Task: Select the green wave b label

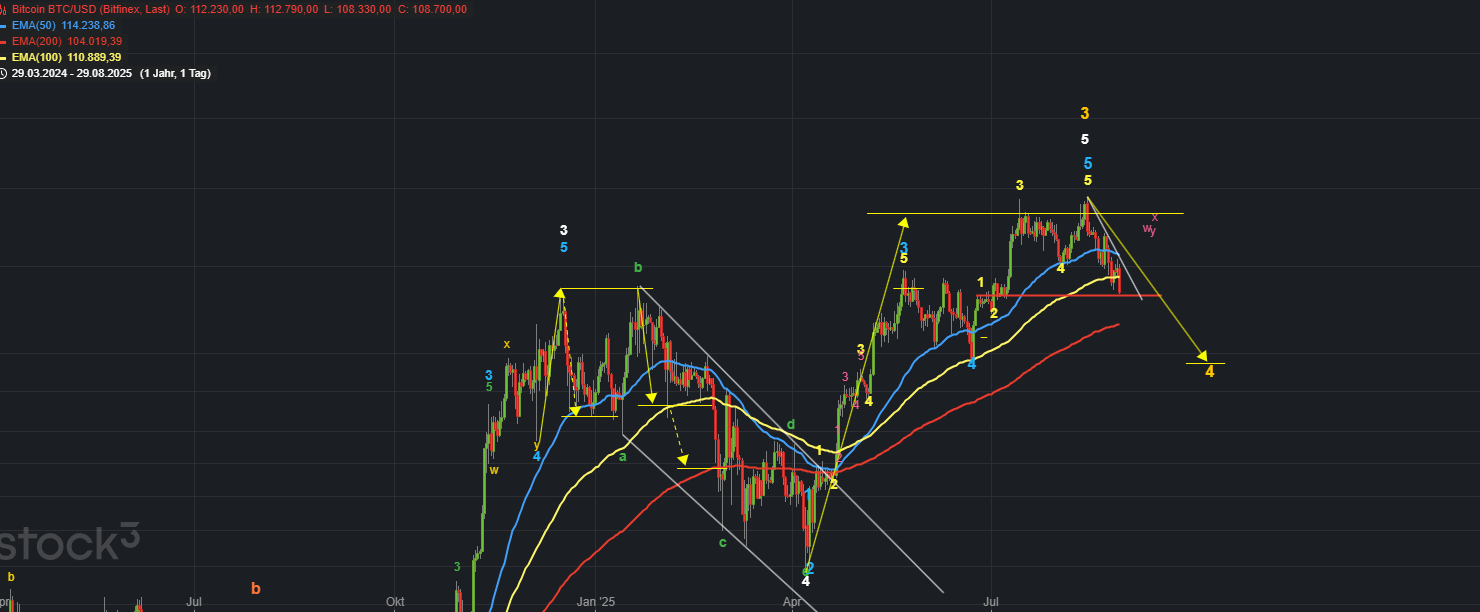Action: pos(638,267)
